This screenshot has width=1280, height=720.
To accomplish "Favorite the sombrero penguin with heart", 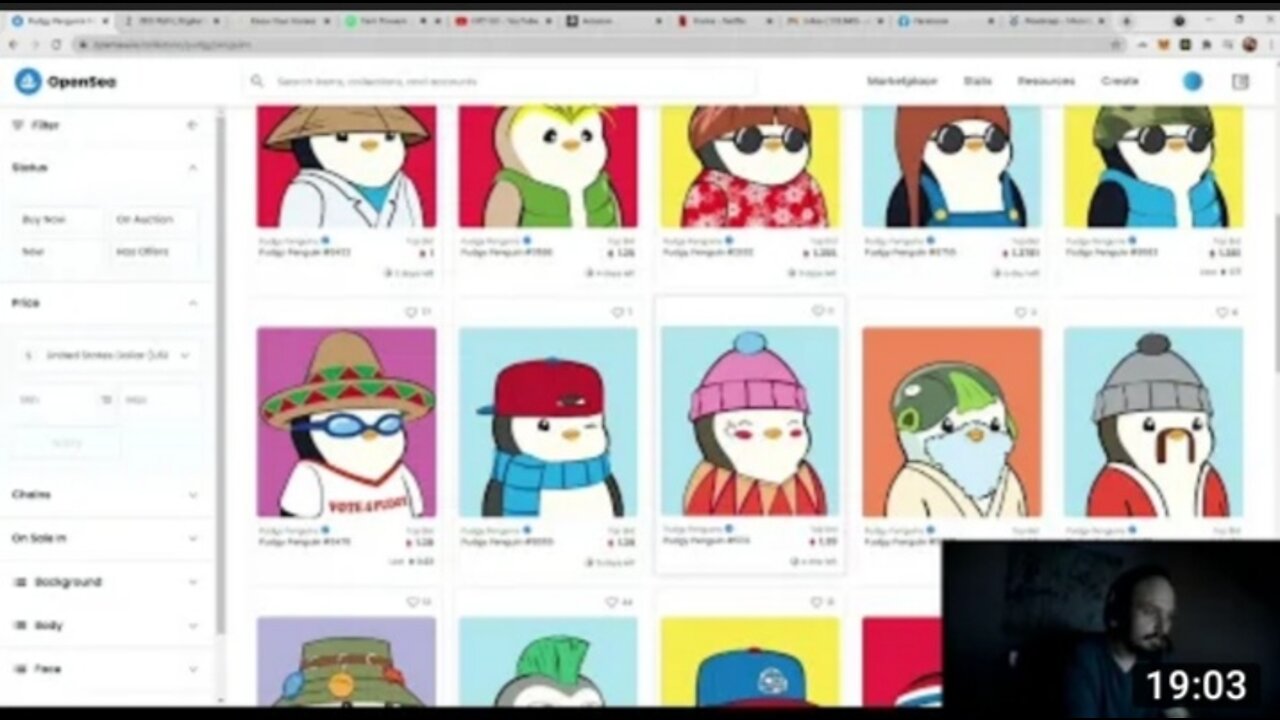I will [x=410, y=312].
